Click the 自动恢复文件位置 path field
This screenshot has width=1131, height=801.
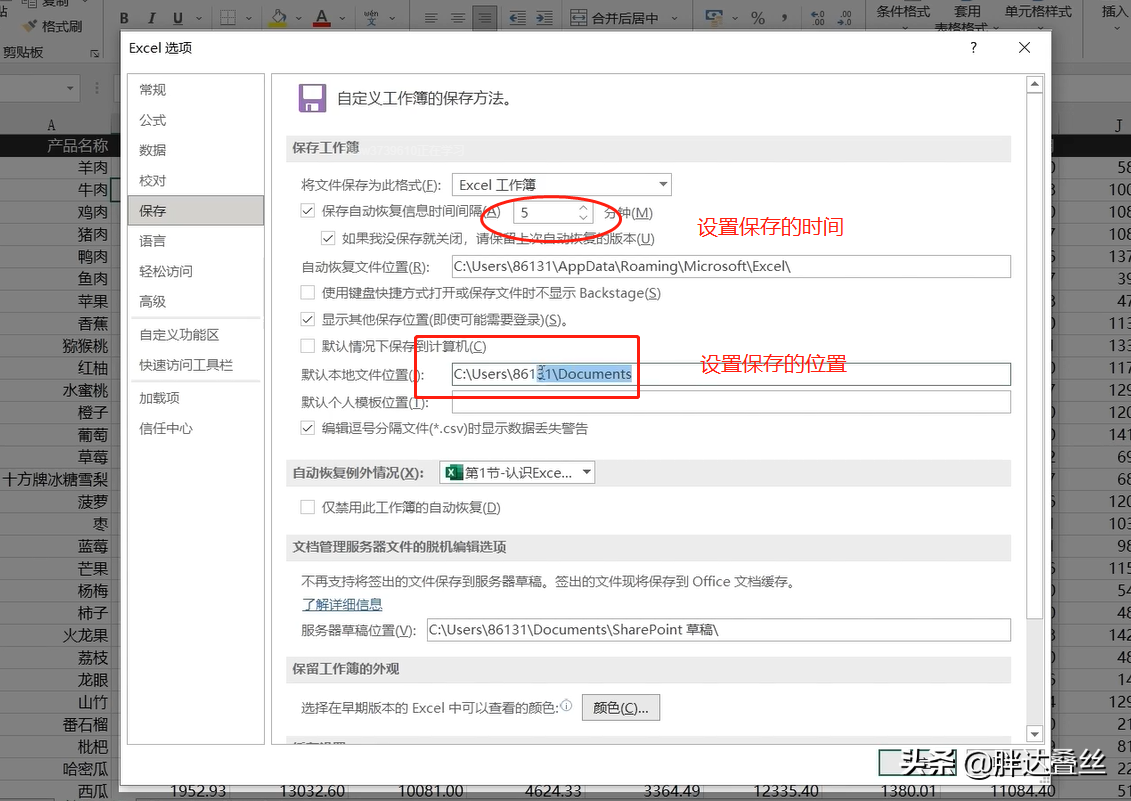pyautogui.click(x=731, y=266)
